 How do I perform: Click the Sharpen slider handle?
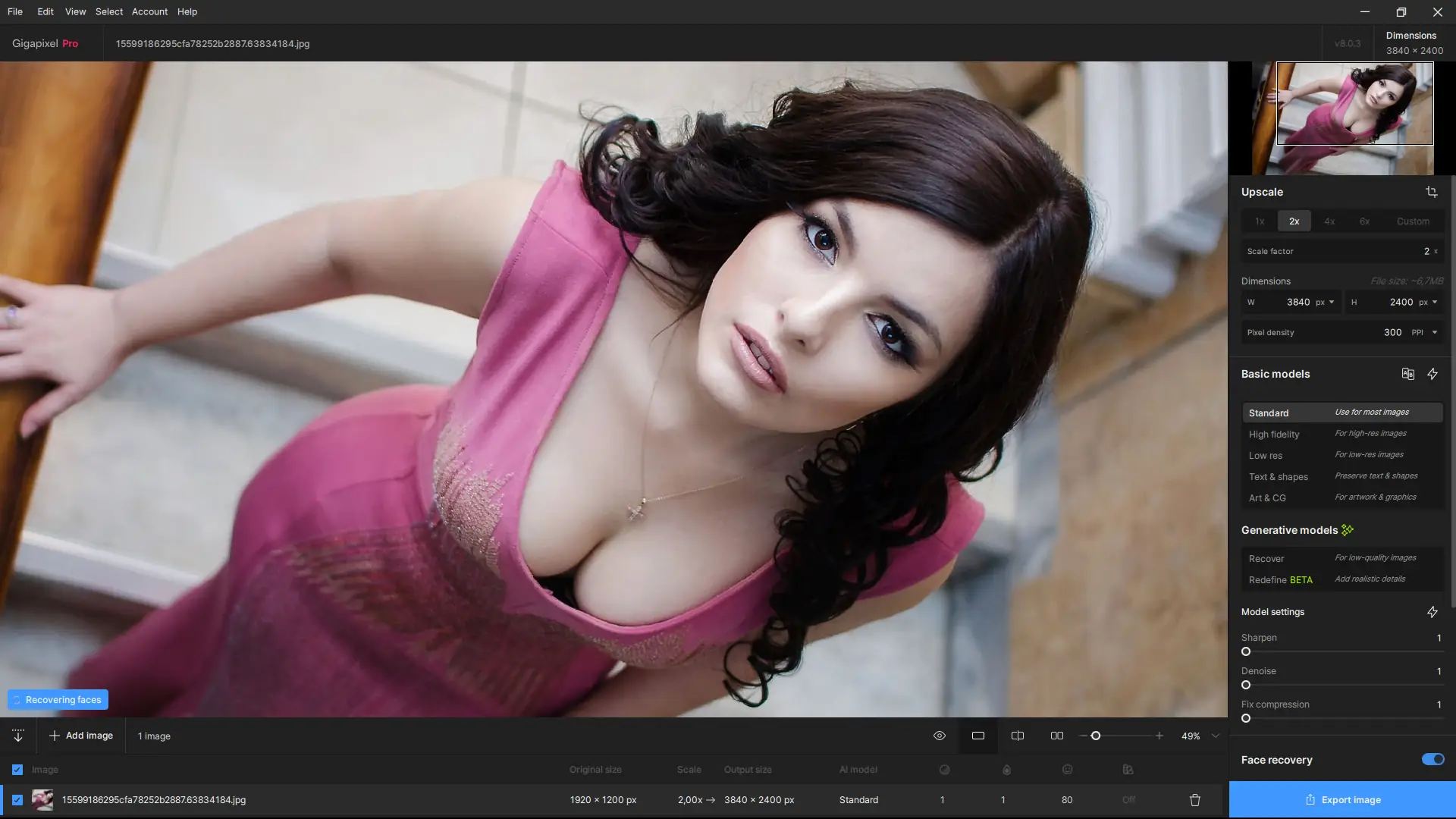coord(1246,651)
